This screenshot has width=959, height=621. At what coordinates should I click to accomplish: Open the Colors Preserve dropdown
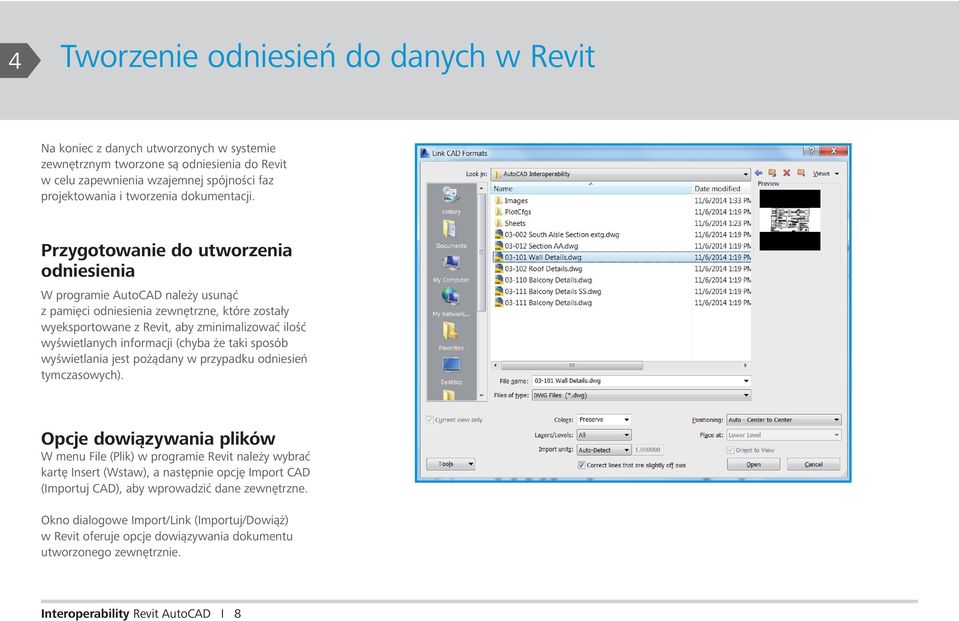604,420
